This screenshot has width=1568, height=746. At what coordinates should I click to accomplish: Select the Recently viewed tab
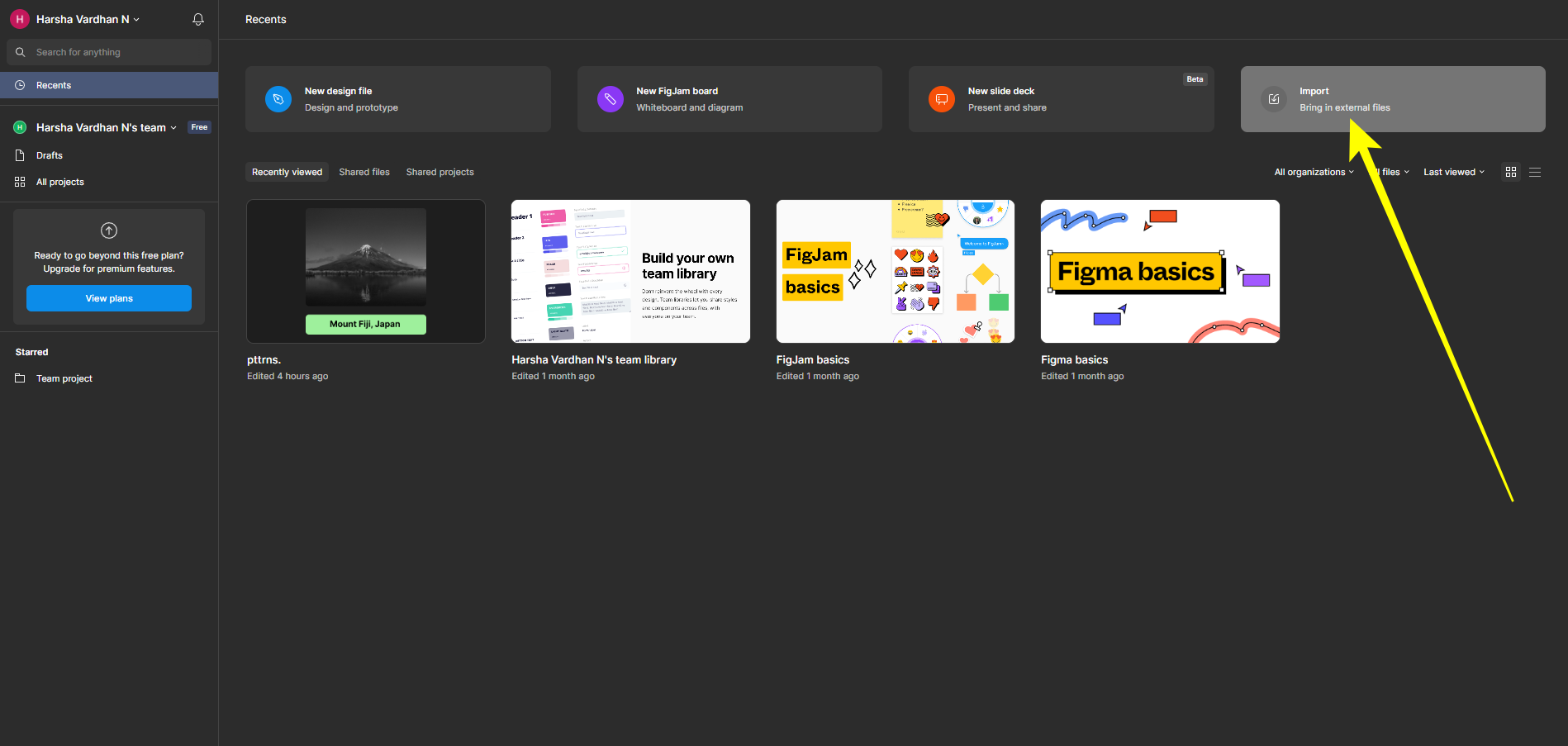tap(287, 172)
